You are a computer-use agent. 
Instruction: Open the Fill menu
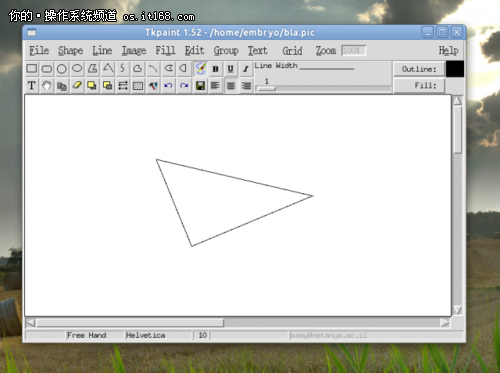click(165, 51)
